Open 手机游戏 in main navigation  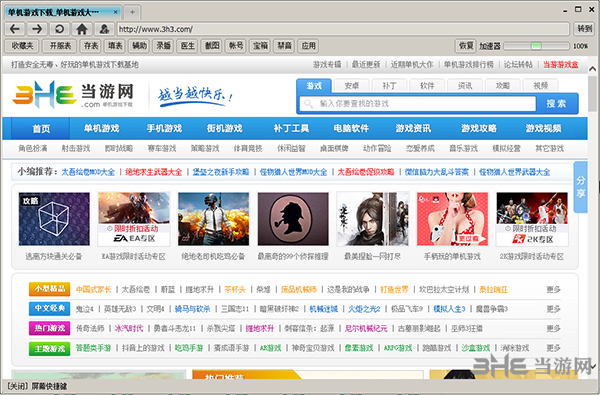[164, 128]
